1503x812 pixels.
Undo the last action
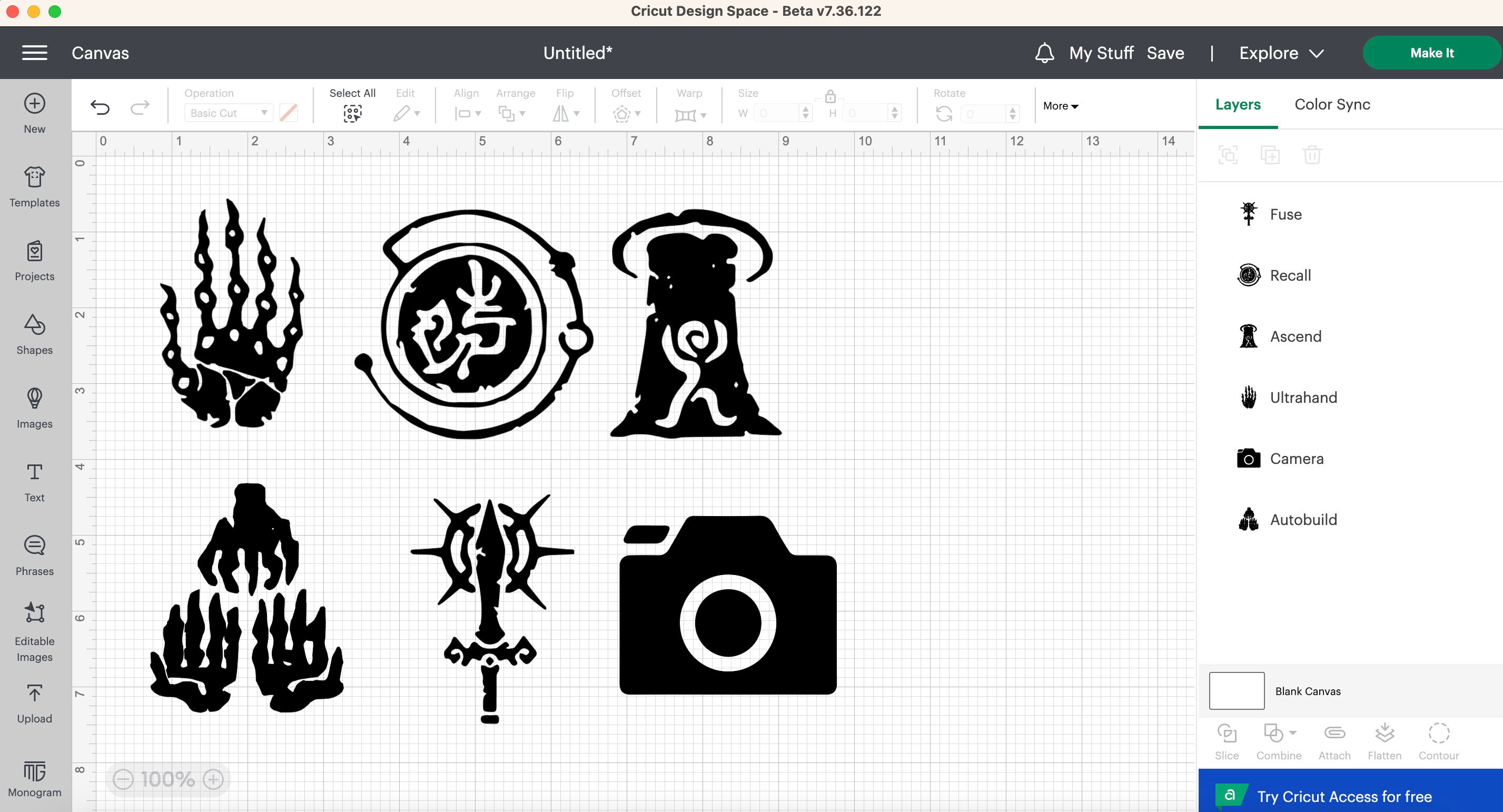[100, 107]
